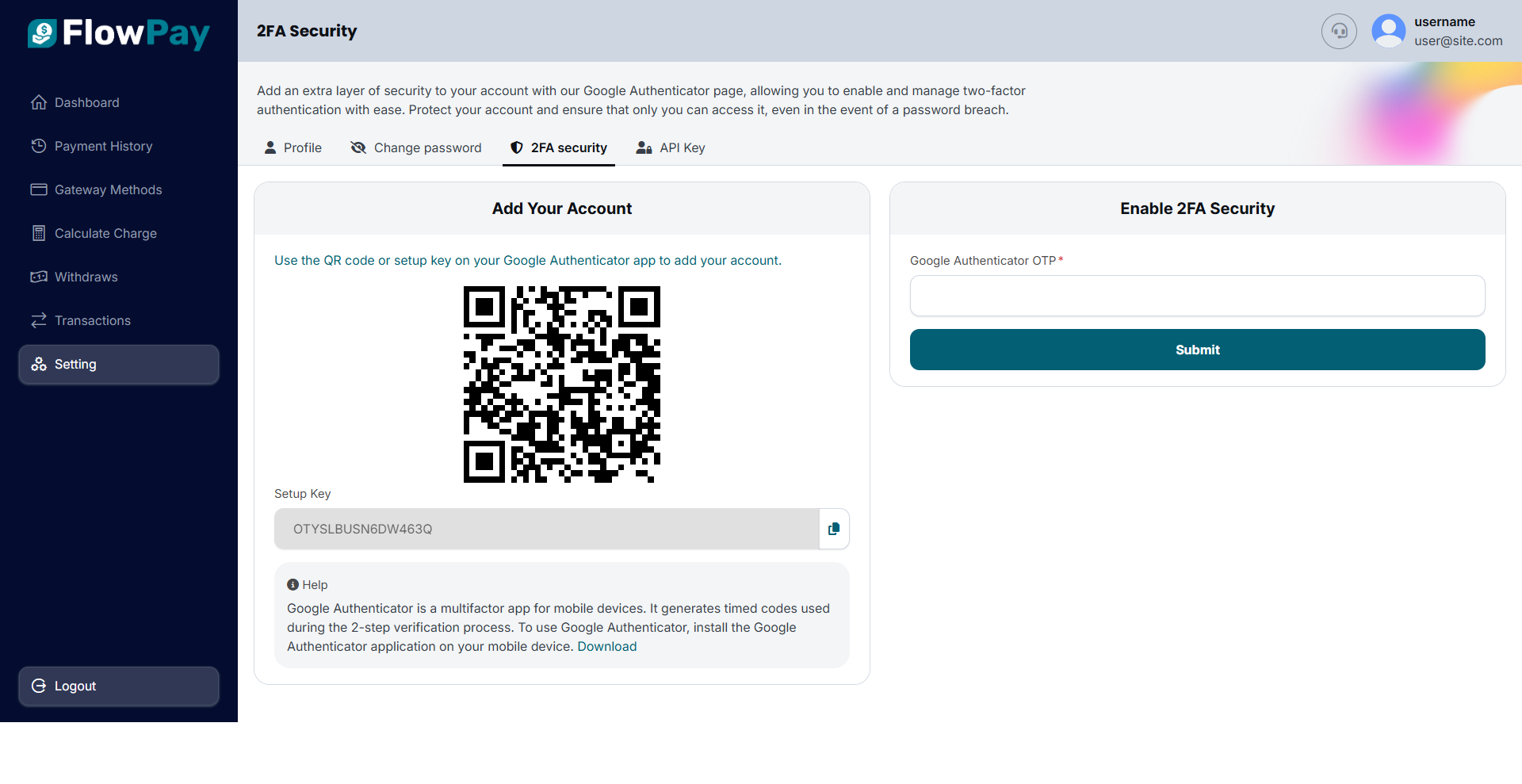Image resolution: width=1522 pixels, height=784 pixels.
Task: View the Transactions page
Action: point(92,320)
